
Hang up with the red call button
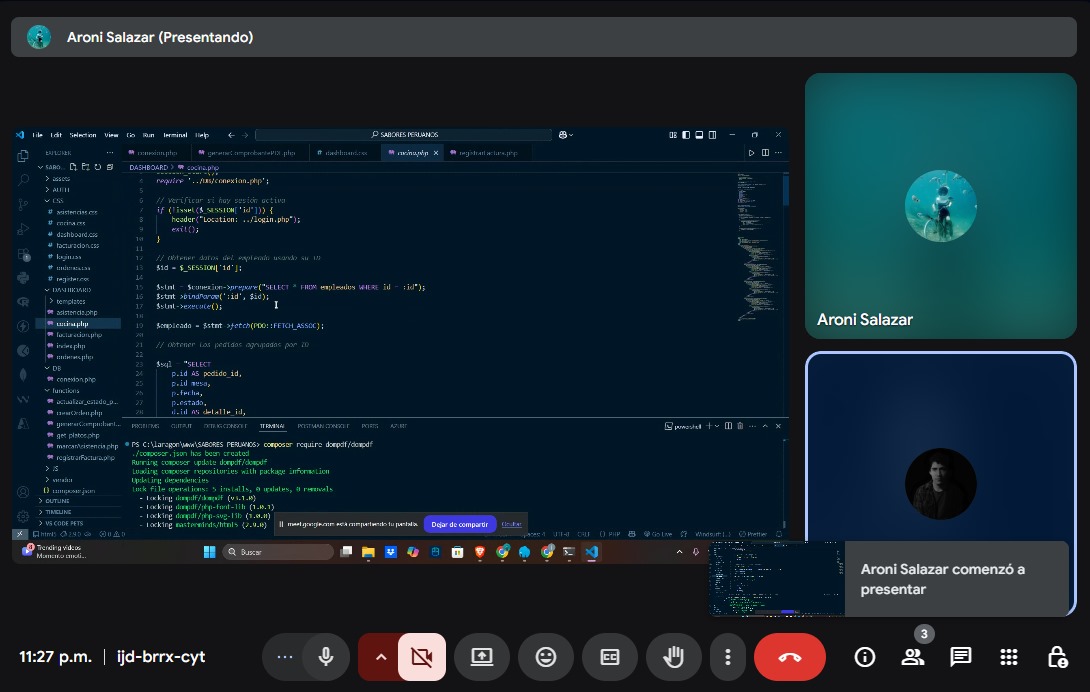click(789, 657)
